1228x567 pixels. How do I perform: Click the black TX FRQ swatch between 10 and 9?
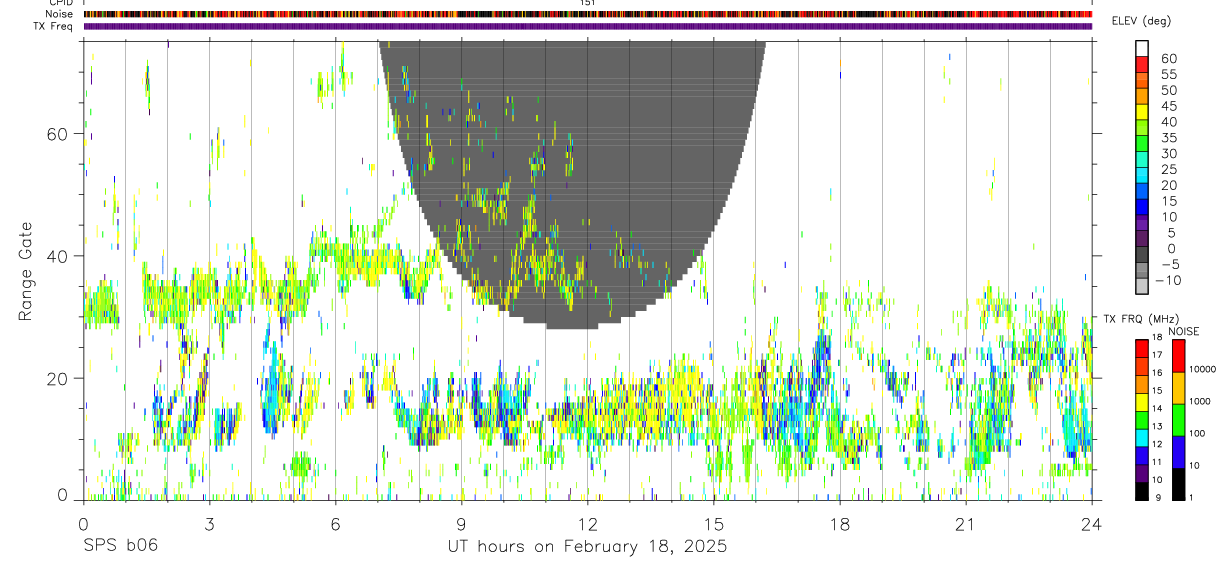point(1141,491)
